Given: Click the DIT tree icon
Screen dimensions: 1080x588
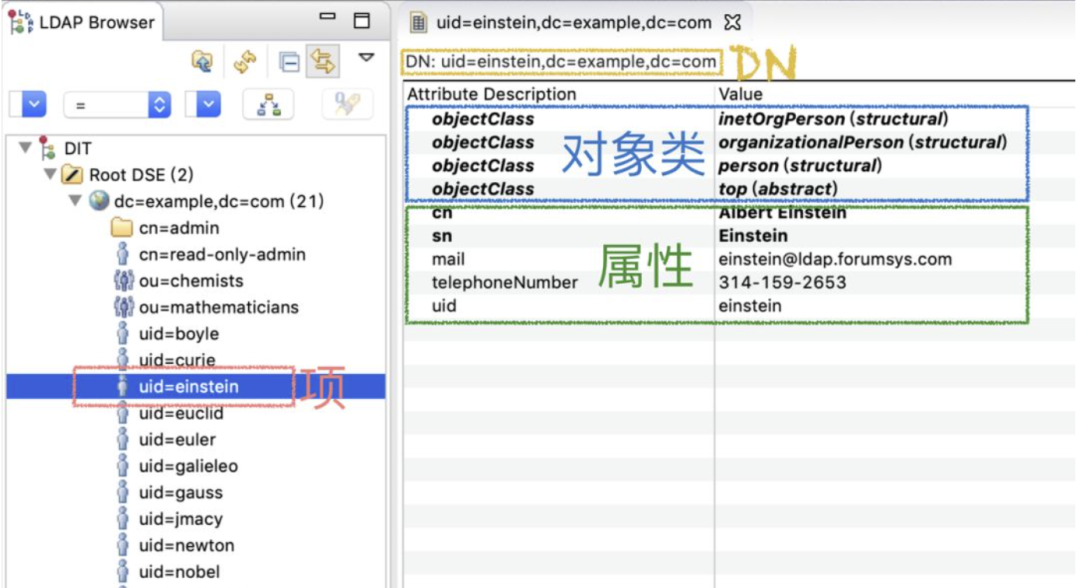Looking at the screenshot, I should click(x=47, y=147).
